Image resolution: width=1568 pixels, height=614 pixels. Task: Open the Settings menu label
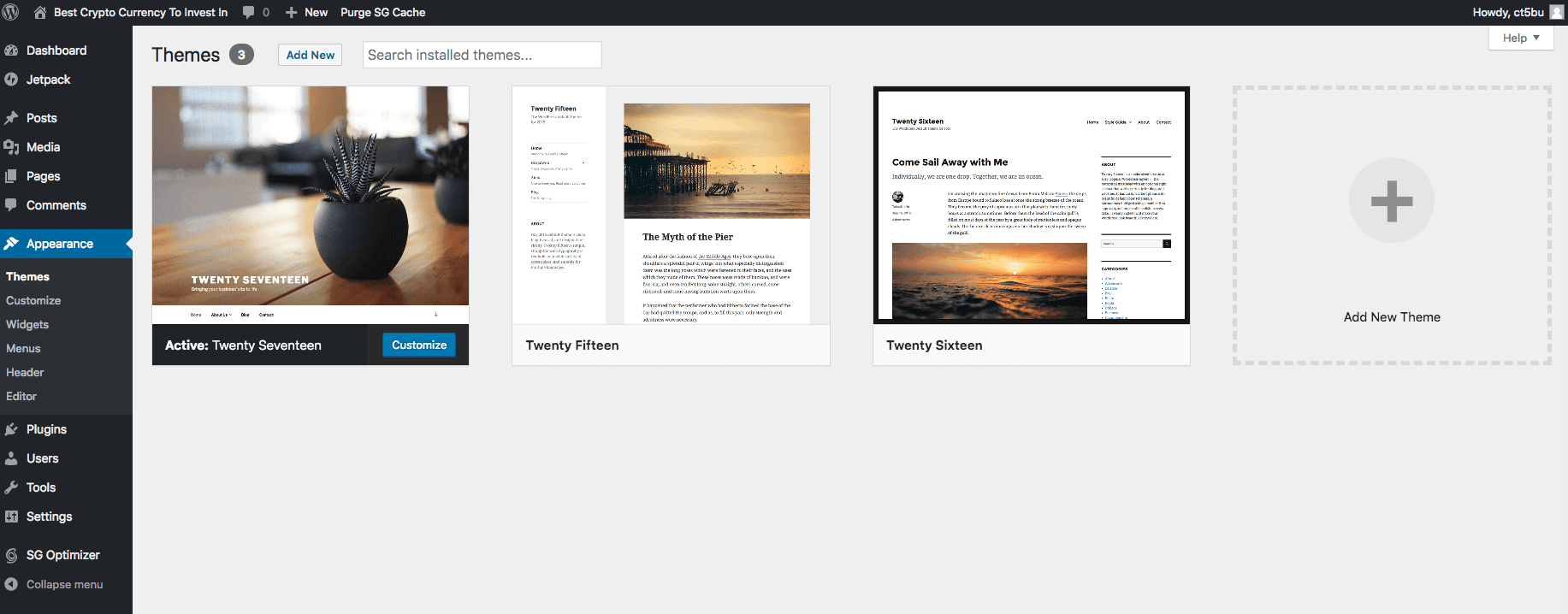point(50,517)
